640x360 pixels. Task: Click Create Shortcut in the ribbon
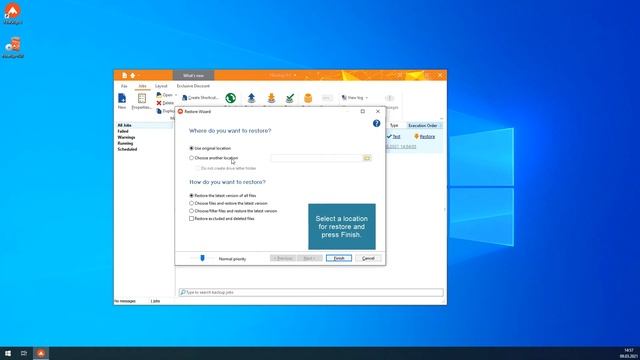point(200,98)
